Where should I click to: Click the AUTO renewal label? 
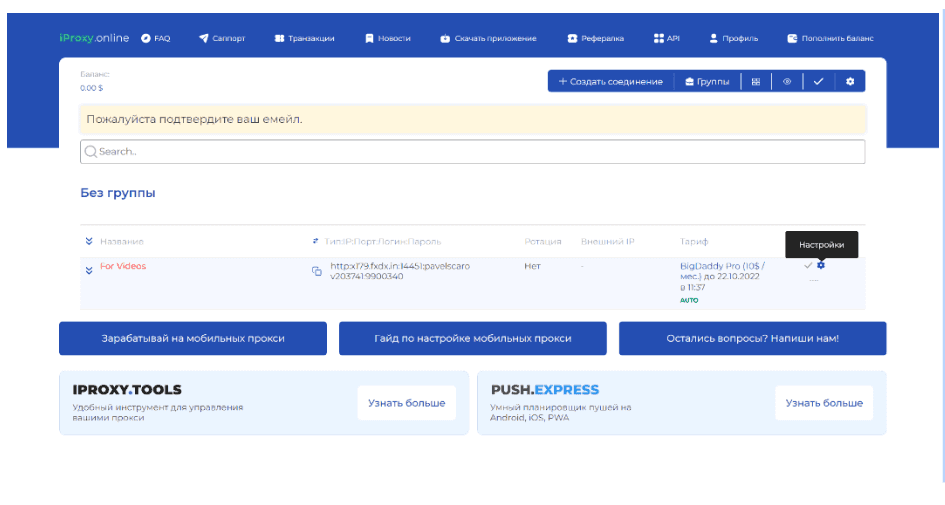(x=689, y=300)
